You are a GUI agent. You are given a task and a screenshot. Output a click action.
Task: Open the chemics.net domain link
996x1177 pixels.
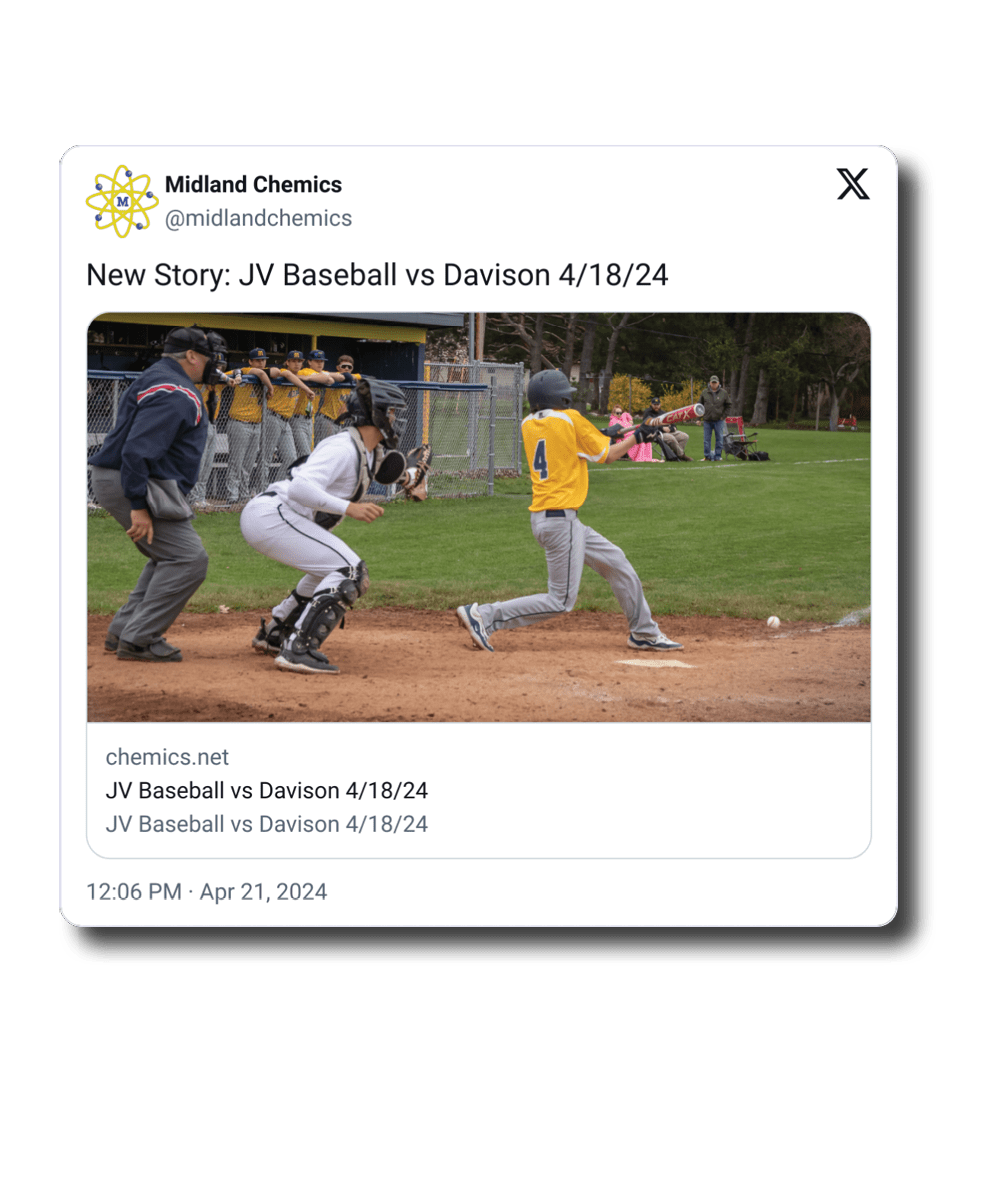167,757
